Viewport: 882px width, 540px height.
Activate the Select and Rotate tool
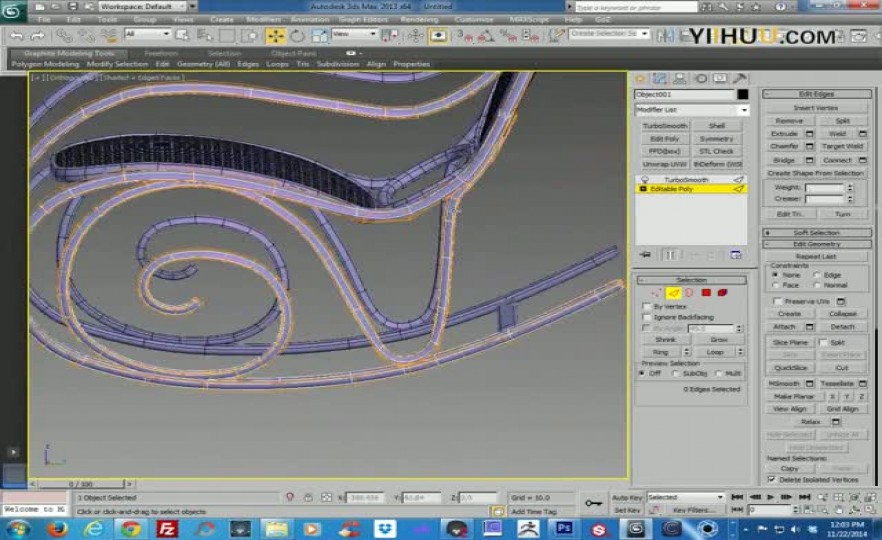298,37
